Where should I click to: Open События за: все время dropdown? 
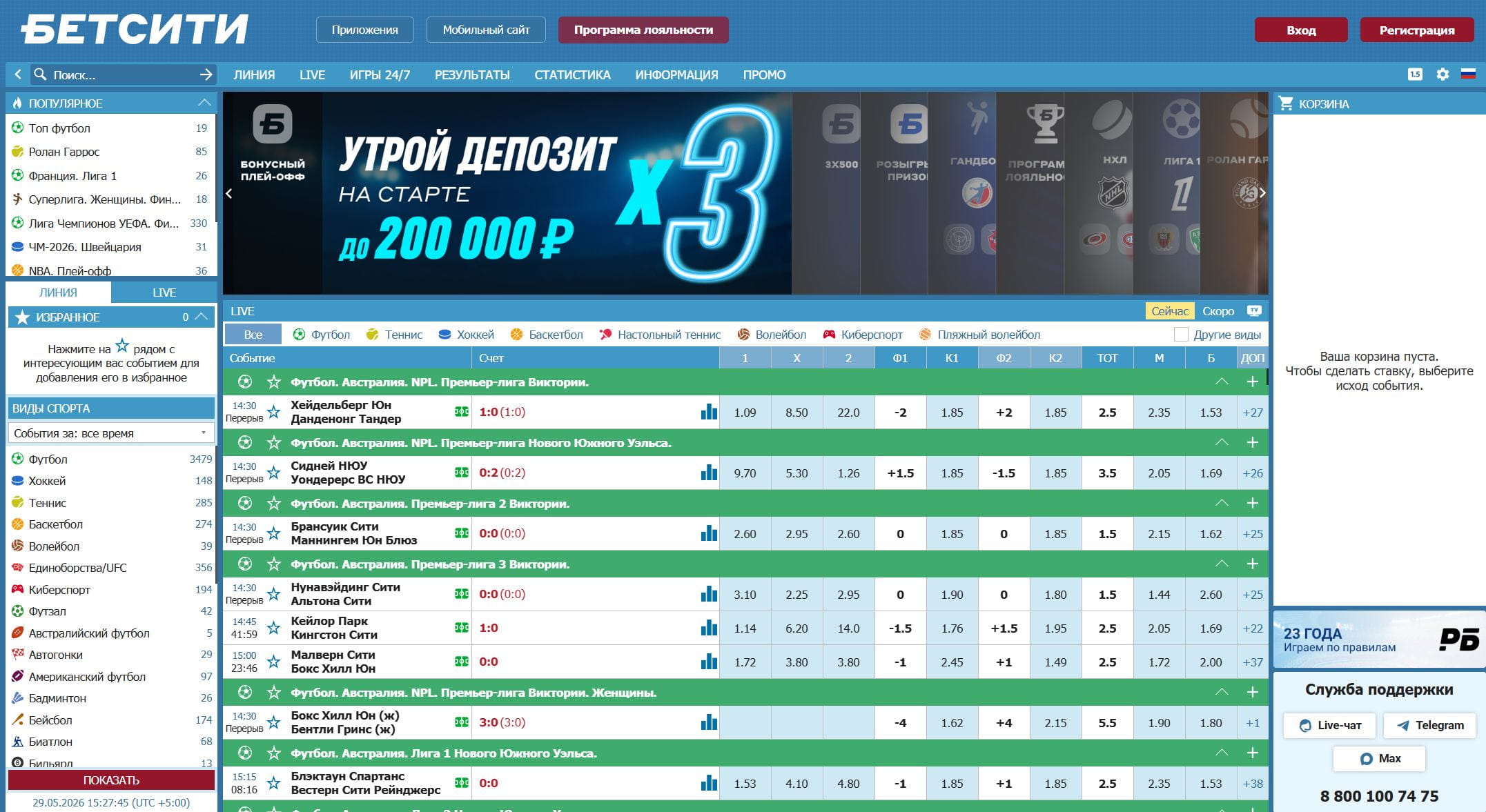click(x=111, y=433)
